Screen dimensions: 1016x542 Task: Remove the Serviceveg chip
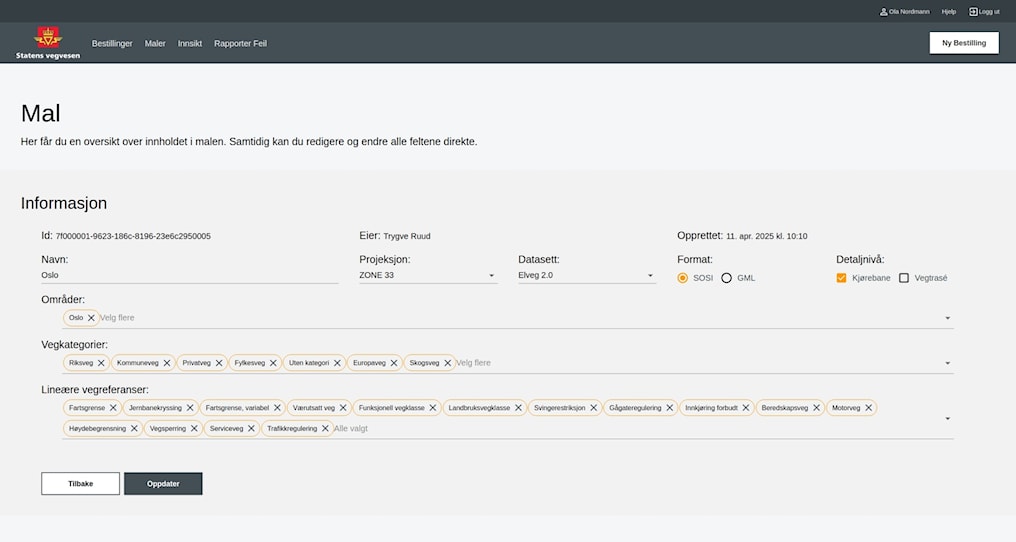coord(251,429)
